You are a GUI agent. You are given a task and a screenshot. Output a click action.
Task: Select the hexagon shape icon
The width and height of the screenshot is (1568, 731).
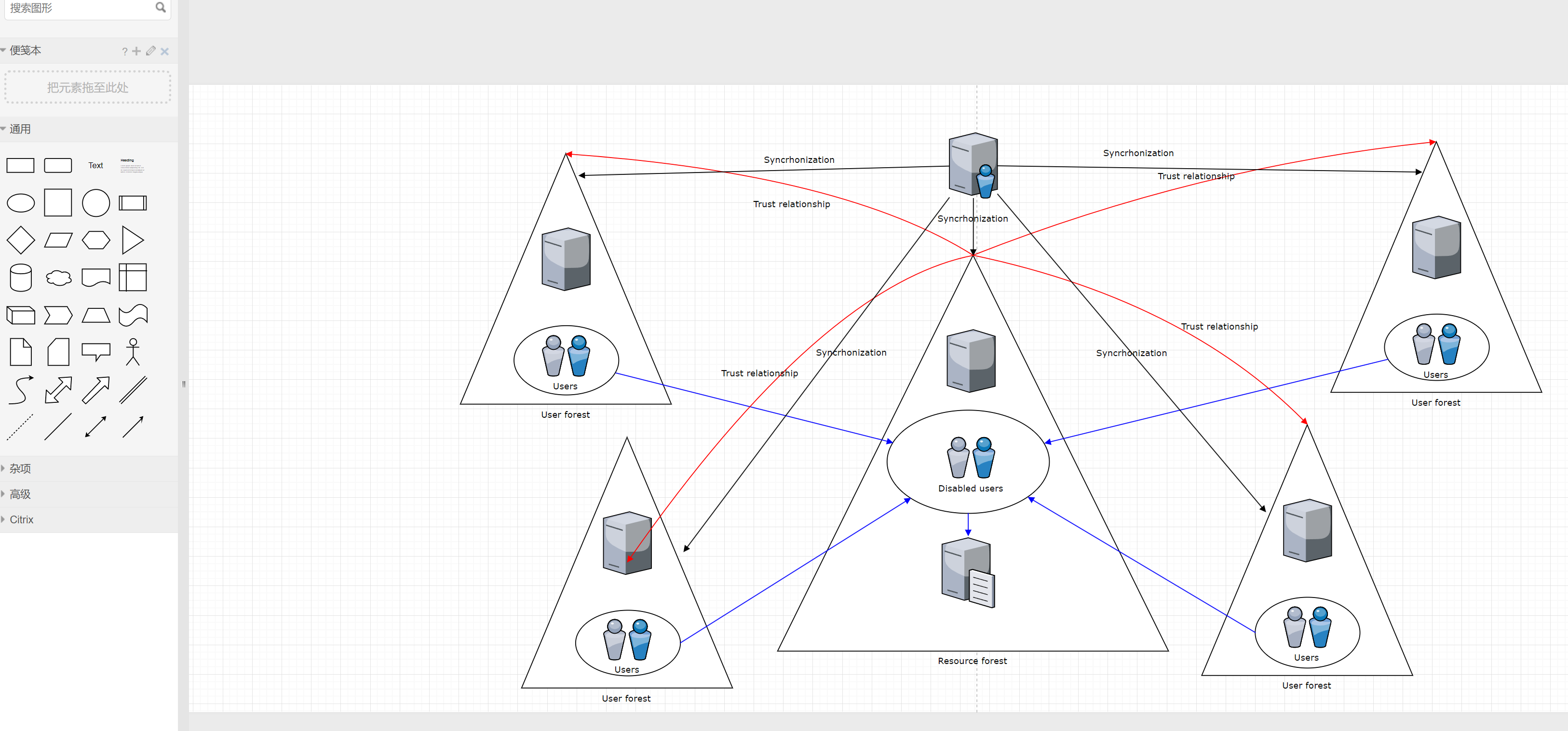(95, 240)
